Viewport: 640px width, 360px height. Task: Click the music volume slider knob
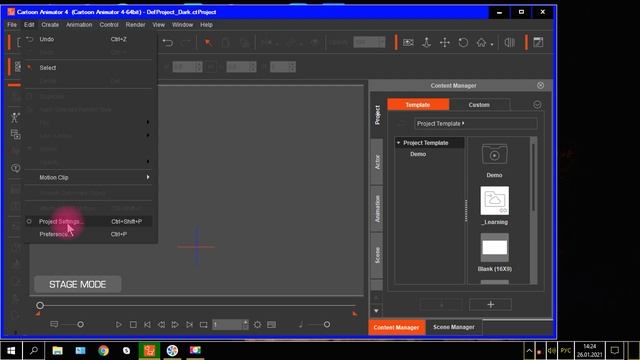pos(327,324)
